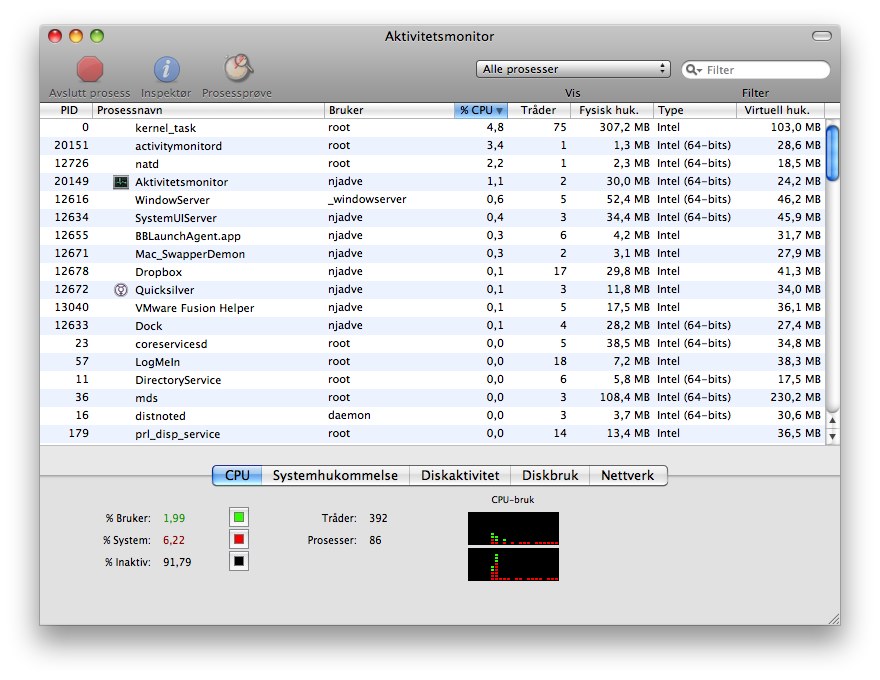Select the distnoted process row
The width and height of the screenshot is (880, 680).
[433, 415]
